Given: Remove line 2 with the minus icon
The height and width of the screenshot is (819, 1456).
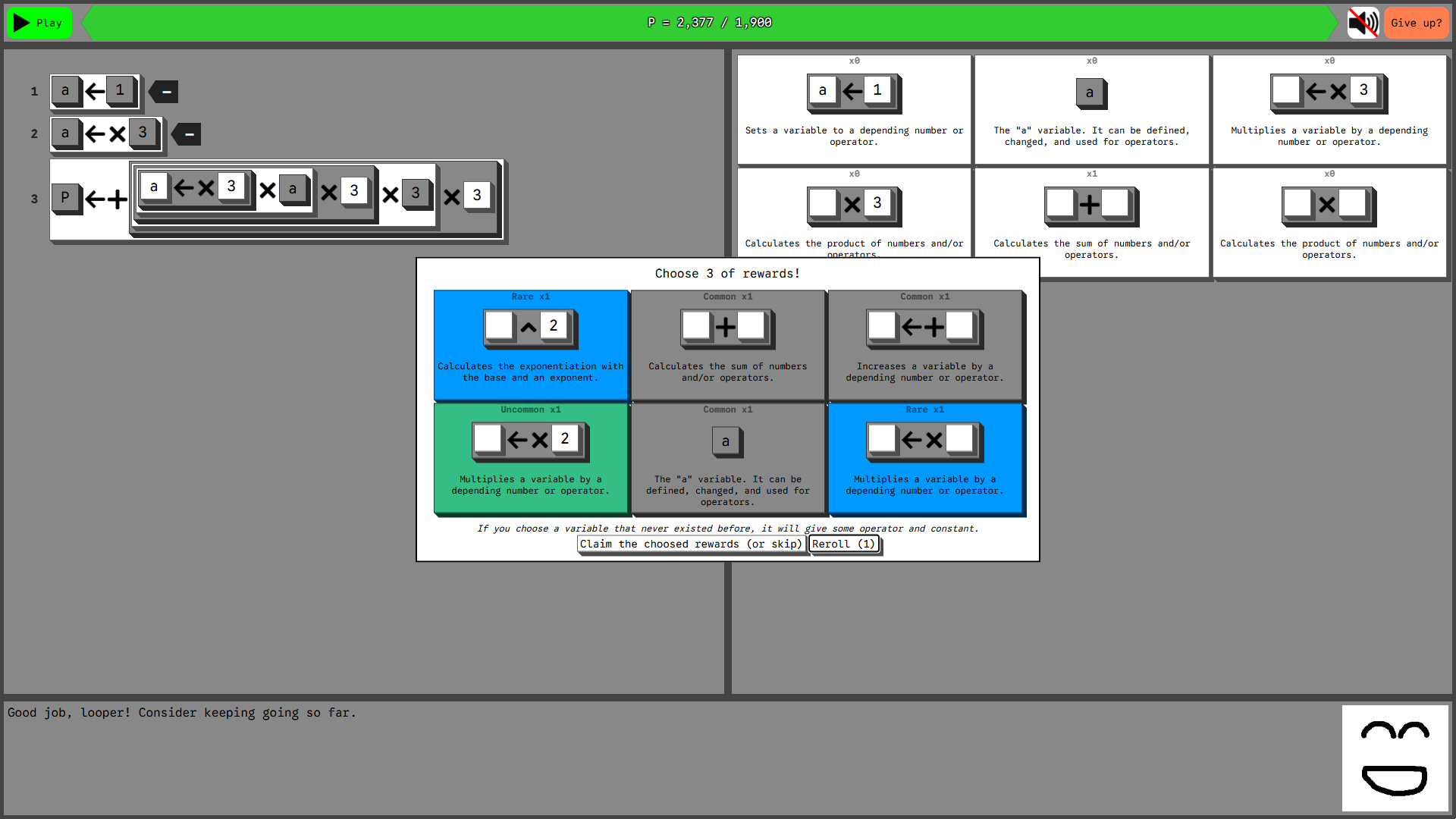Looking at the screenshot, I should [x=187, y=134].
